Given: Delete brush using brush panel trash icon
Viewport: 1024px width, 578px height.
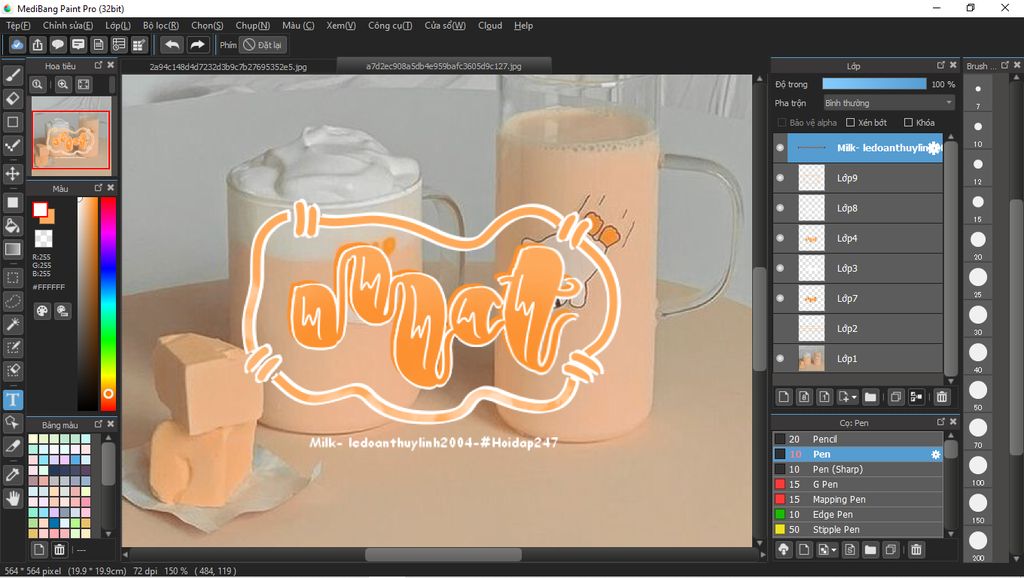Looking at the screenshot, I should (916, 550).
